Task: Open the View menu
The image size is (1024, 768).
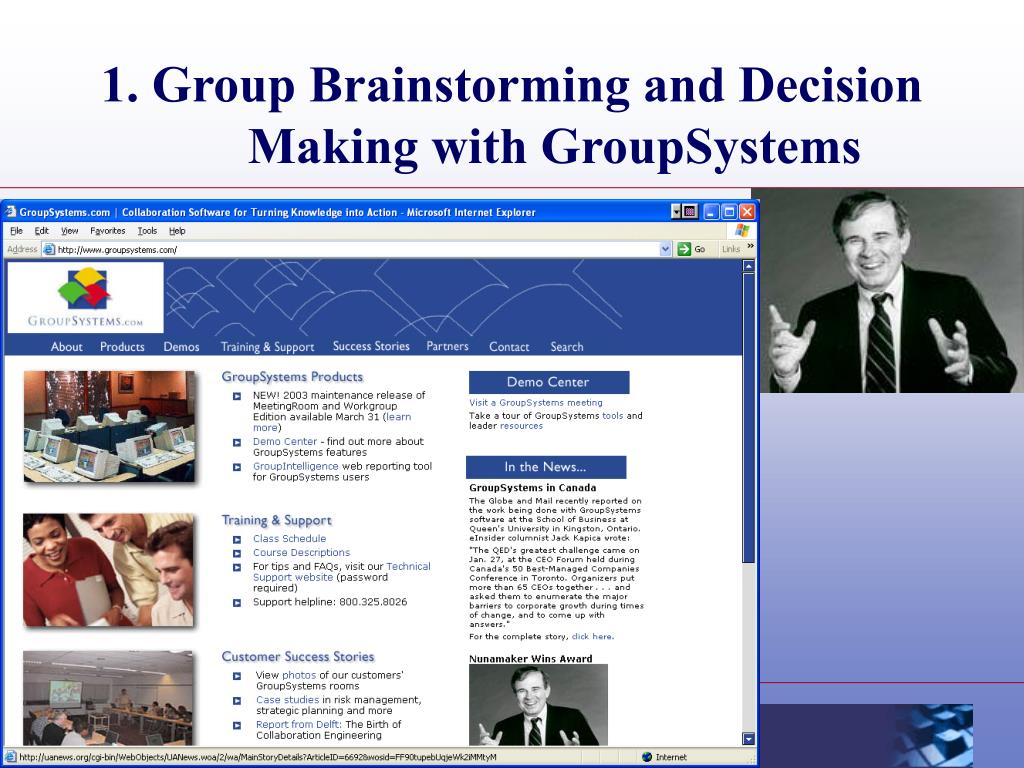Action: [69, 231]
